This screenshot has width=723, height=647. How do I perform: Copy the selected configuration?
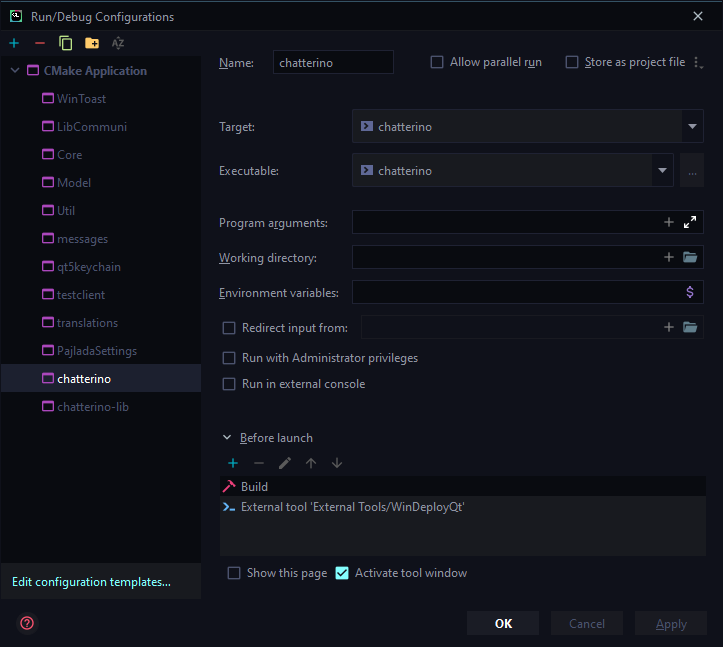point(66,43)
